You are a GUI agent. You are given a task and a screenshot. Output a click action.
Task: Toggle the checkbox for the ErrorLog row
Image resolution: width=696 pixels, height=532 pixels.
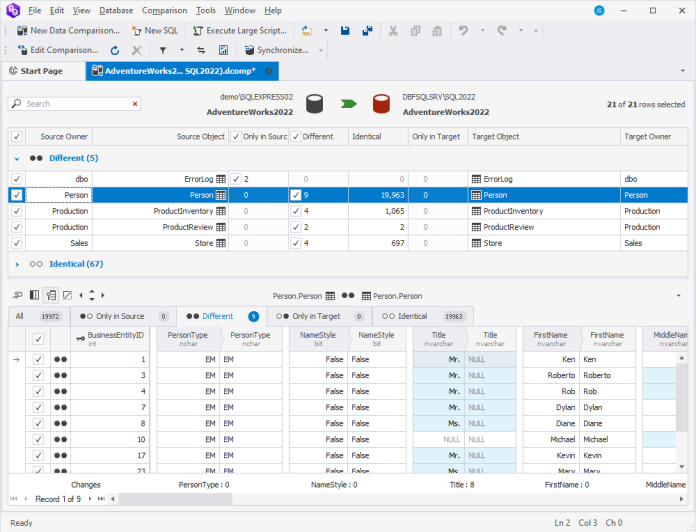[16, 179]
